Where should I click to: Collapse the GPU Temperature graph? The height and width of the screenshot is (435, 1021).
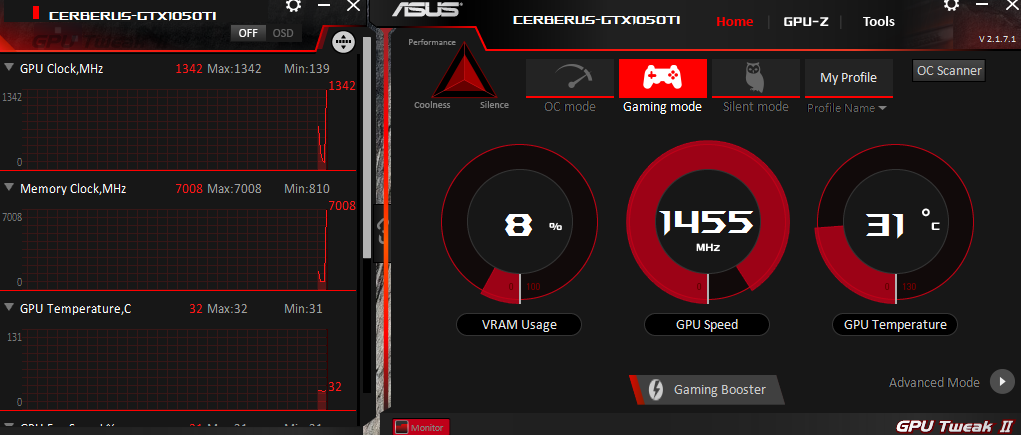(x=9, y=307)
